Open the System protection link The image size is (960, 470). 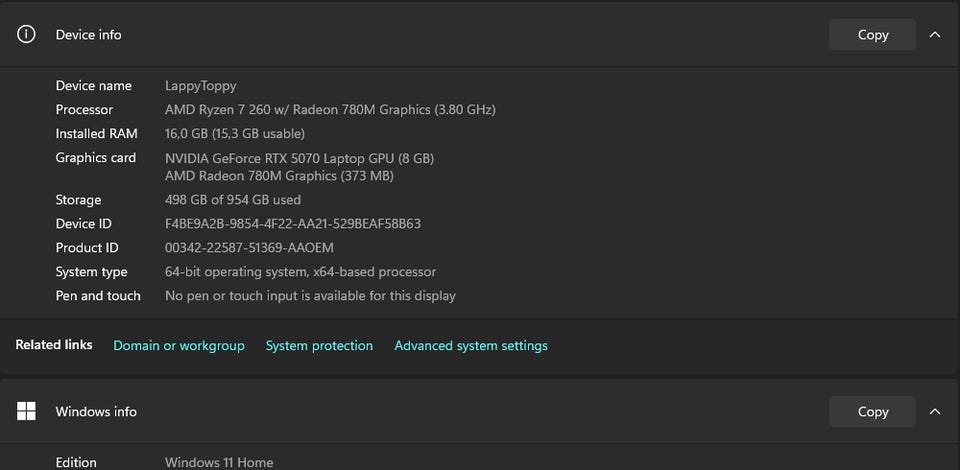coord(319,346)
